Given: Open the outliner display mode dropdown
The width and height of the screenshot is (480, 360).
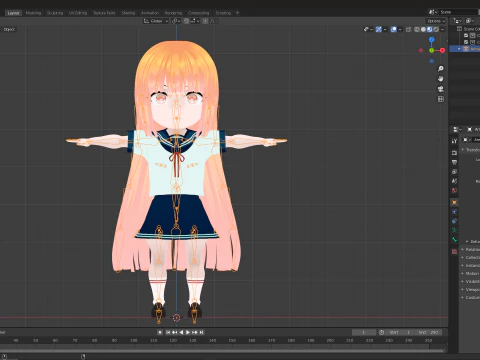Looking at the screenshot, I should 469,21.
